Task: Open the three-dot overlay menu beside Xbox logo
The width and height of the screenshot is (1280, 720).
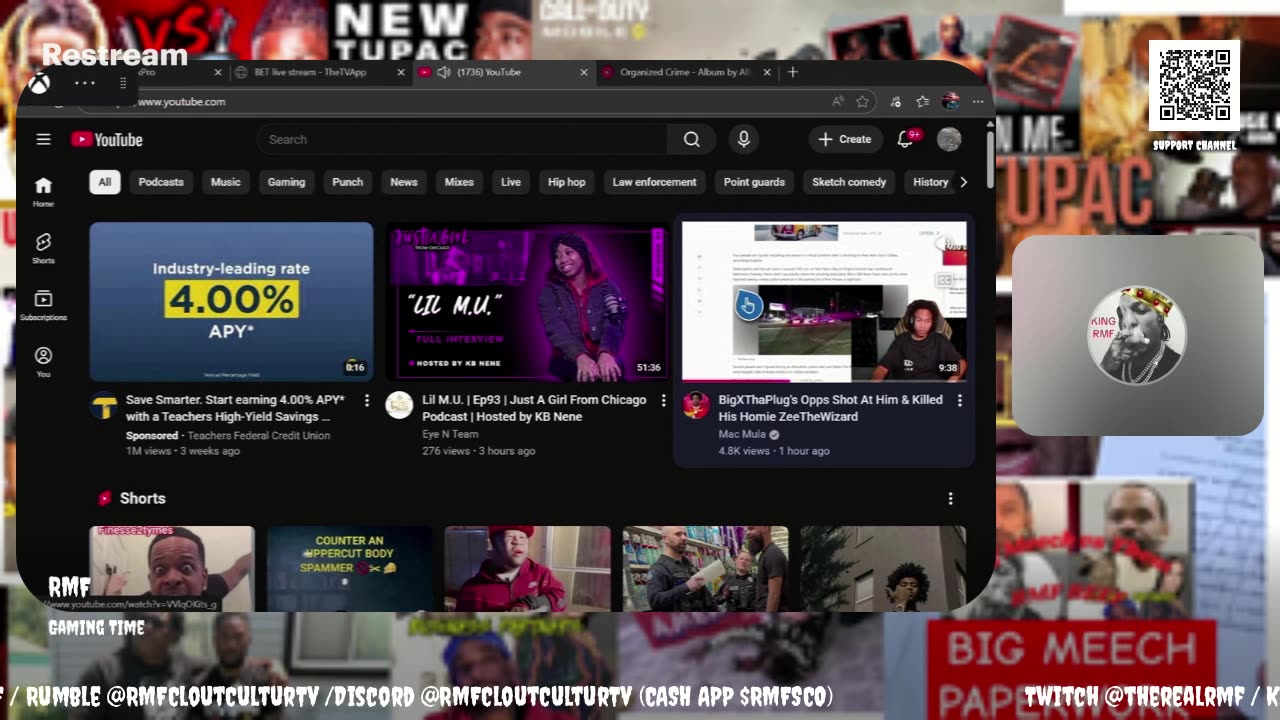Action: 85,84
